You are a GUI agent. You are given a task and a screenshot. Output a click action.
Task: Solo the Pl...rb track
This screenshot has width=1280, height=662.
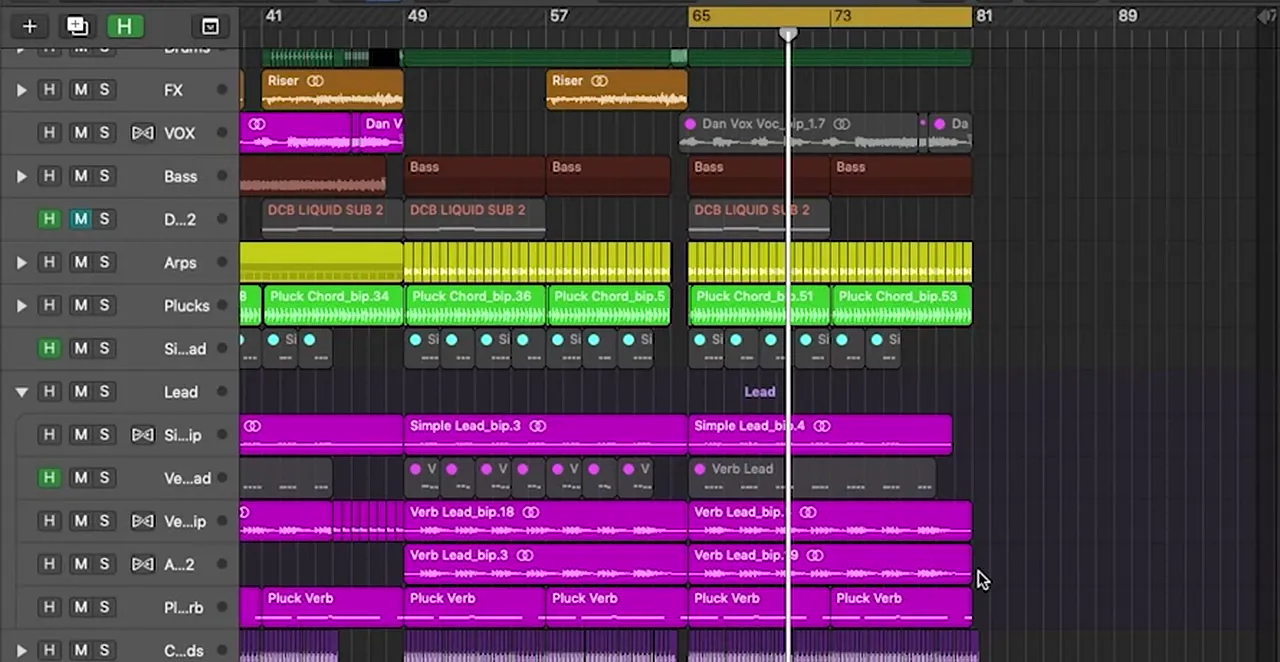(104, 607)
